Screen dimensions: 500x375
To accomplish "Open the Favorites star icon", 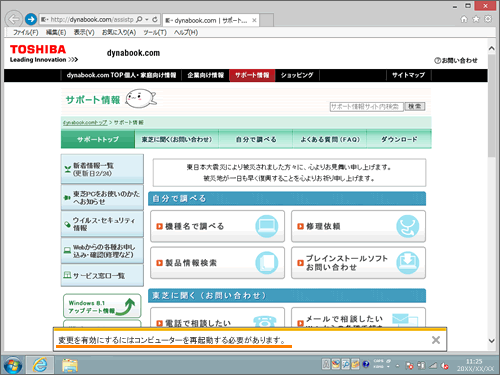I will (x=476, y=19).
